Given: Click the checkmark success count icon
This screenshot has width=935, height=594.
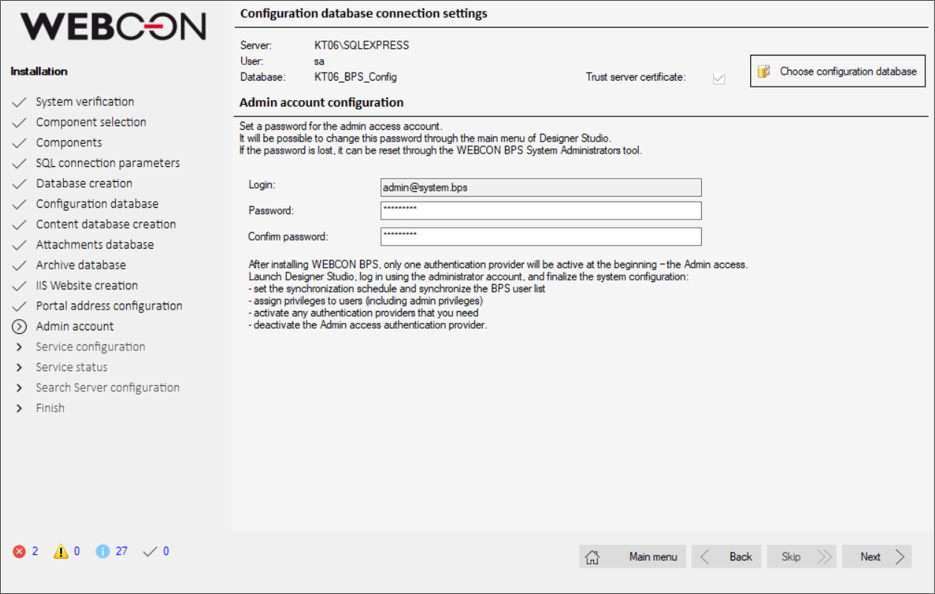Looking at the screenshot, I should 150,551.
